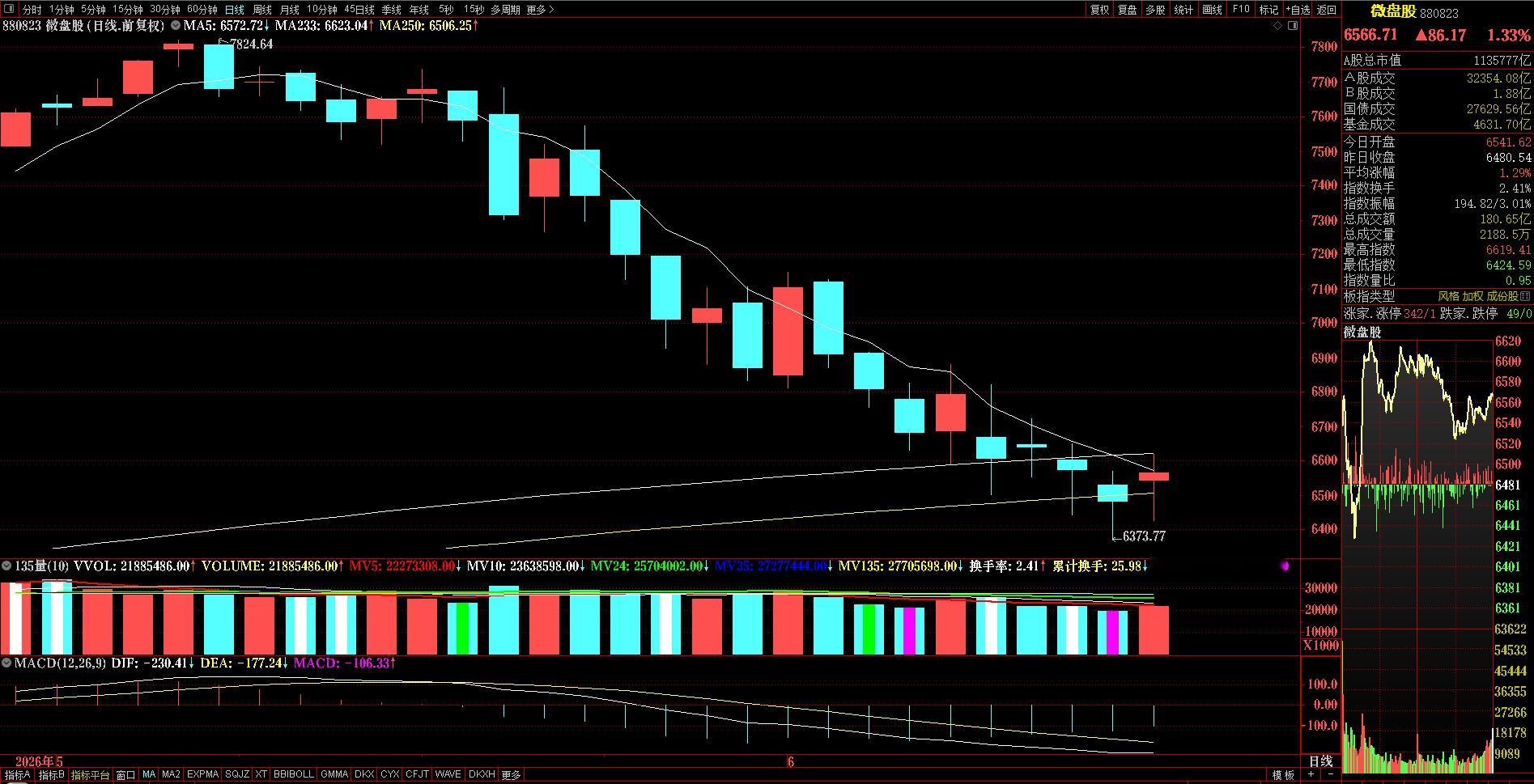Viewport: 1534px width, 784px height.
Task: Switch to 分时 intraday view
Action: click(x=32, y=10)
